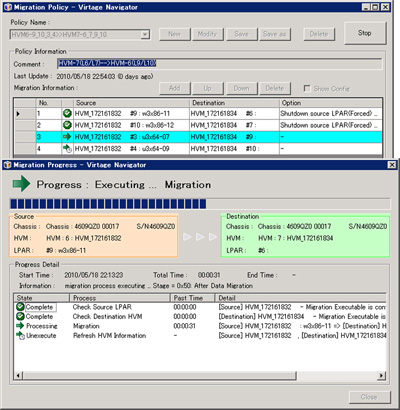400x410 pixels.
Task: Click the Complete icon for Check Destination HVM
Action: [20, 316]
